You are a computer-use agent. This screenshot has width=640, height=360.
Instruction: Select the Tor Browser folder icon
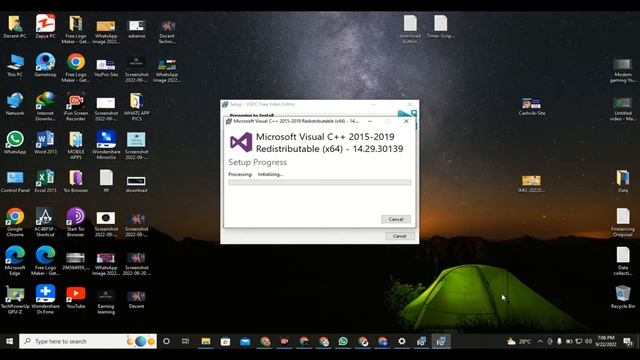76,182
